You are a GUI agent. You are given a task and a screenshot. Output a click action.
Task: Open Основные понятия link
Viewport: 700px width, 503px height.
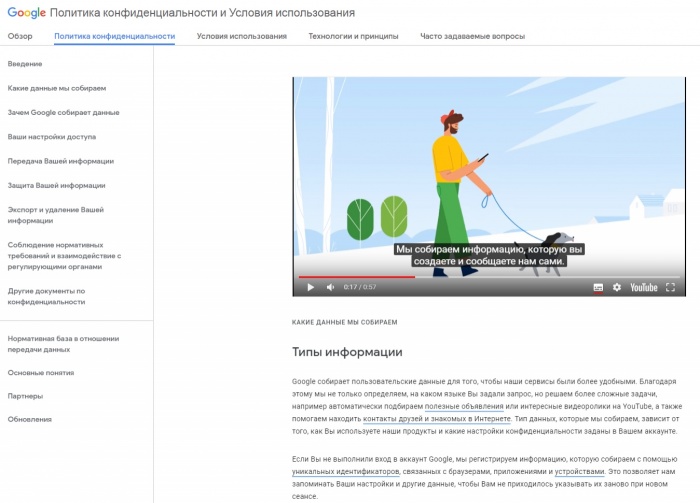[41, 373]
